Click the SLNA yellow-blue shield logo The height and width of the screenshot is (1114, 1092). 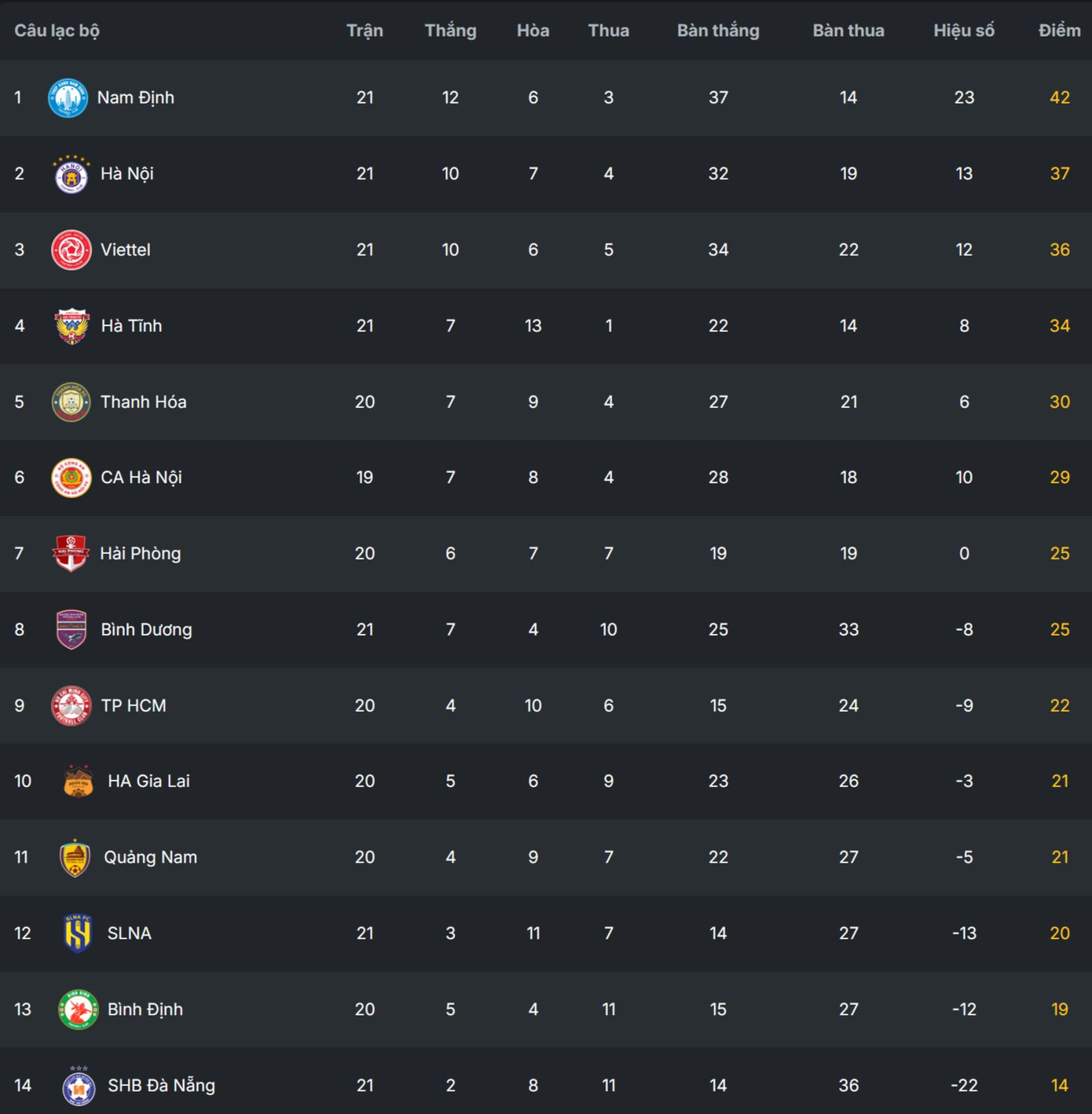tap(78, 933)
